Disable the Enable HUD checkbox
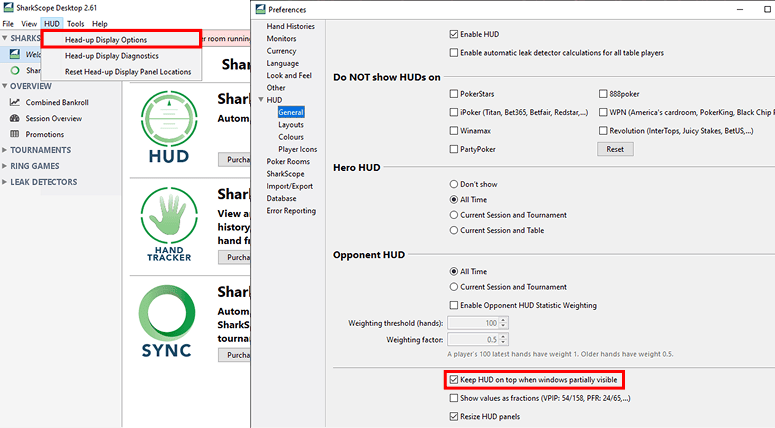 tap(454, 34)
